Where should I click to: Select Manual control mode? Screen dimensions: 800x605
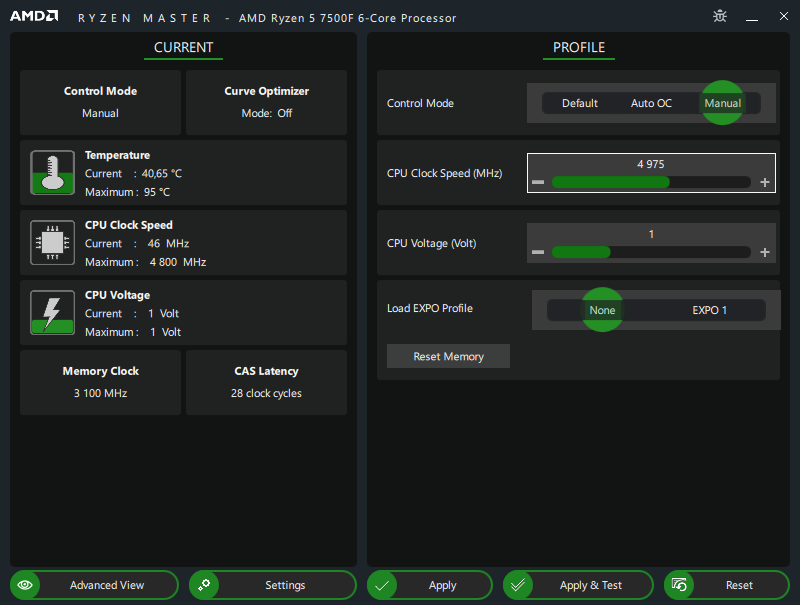tap(722, 103)
